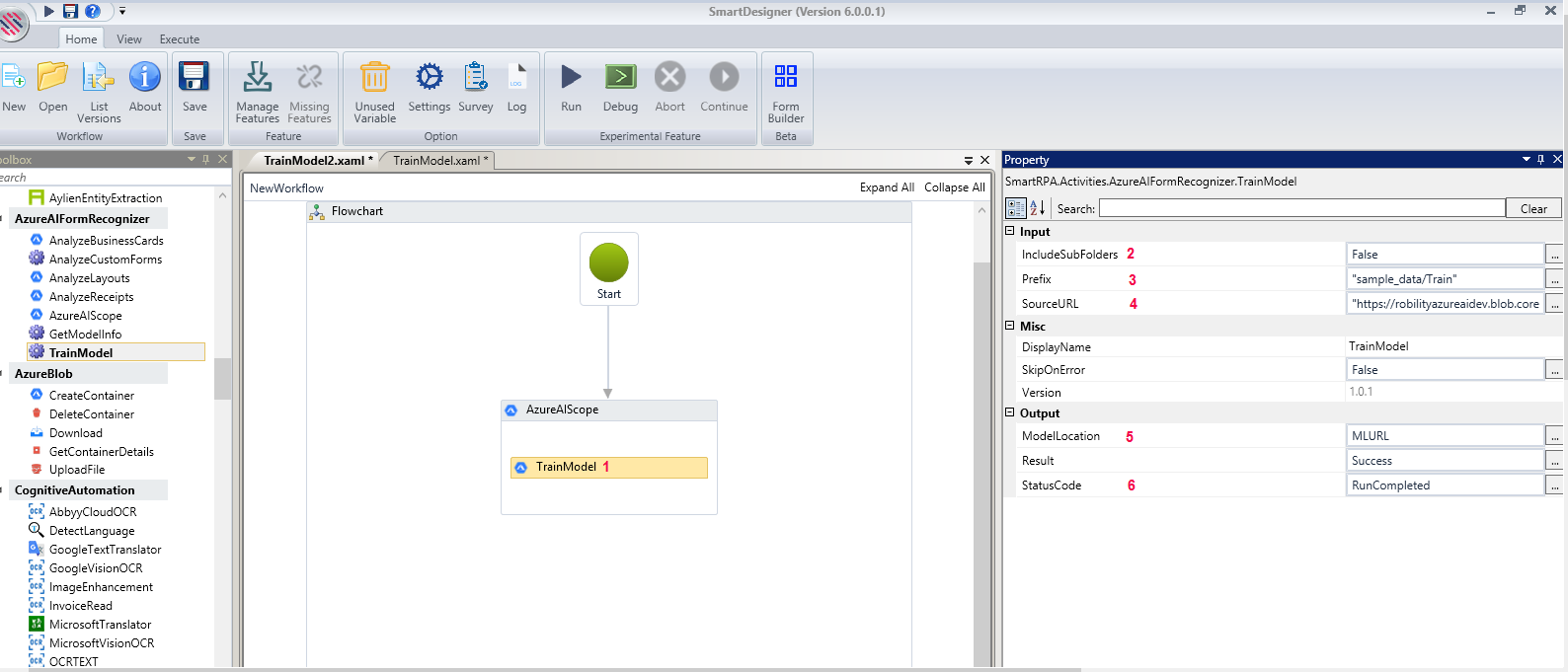The image size is (1568, 672).
Task: Click the Clear search button
Action: [x=1533, y=208]
